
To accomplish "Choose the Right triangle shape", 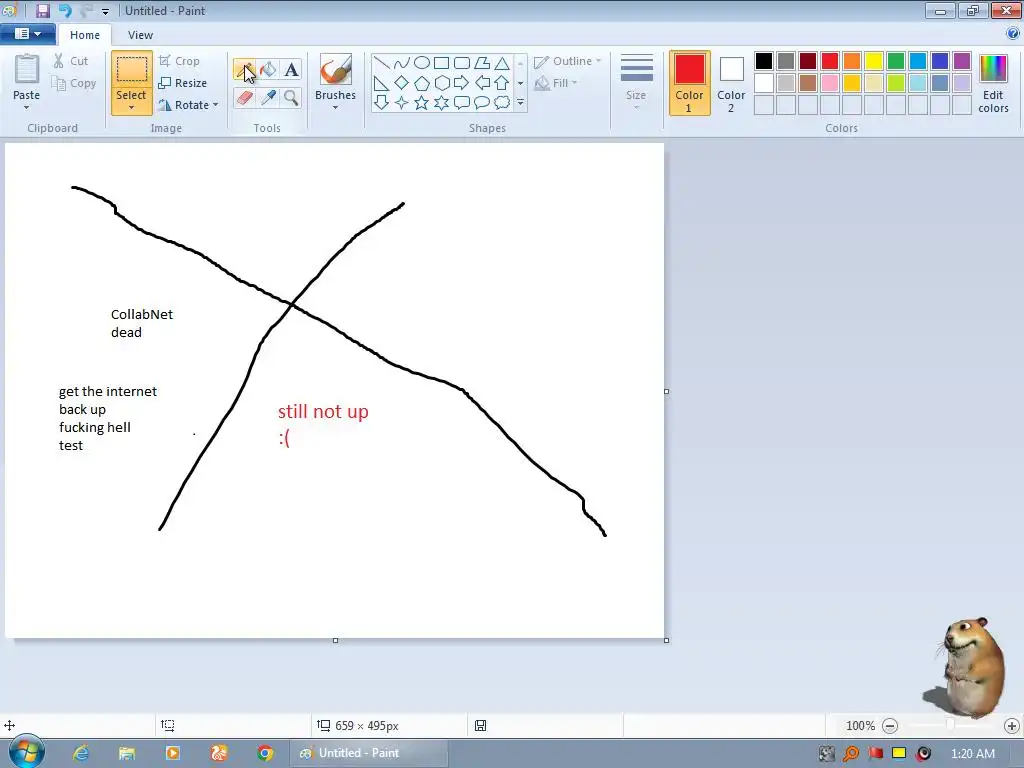I will (381, 83).
